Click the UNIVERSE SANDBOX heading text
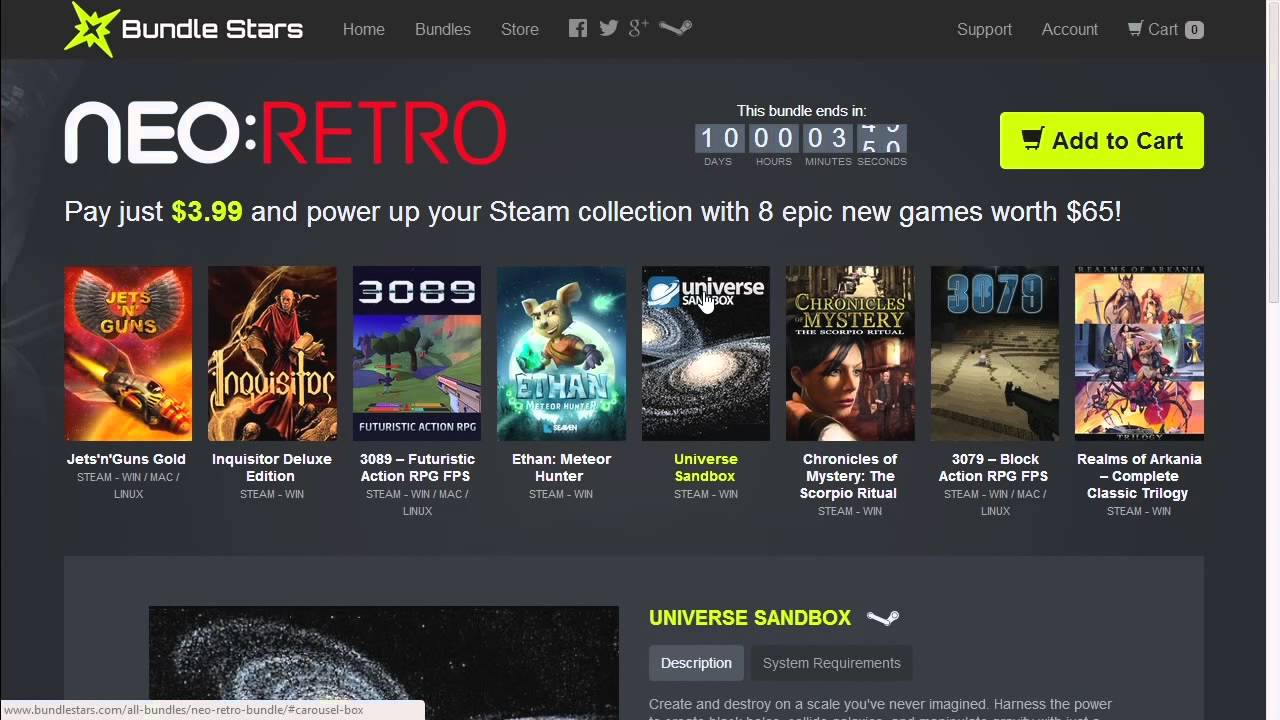The height and width of the screenshot is (720, 1280). pyautogui.click(x=750, y=618)
